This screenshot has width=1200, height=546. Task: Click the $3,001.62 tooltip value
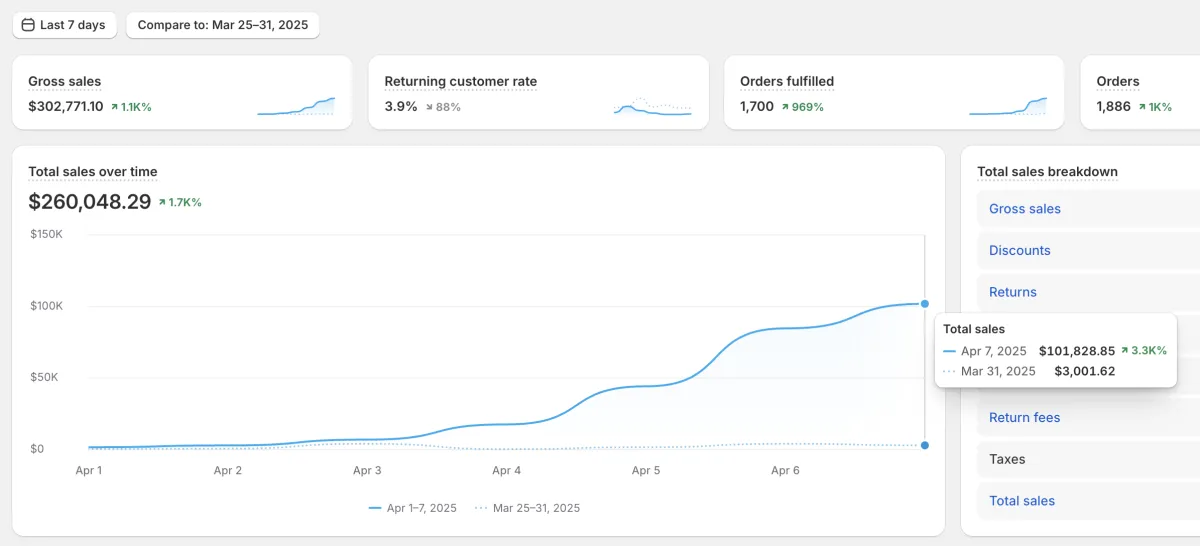point(1085,371)
